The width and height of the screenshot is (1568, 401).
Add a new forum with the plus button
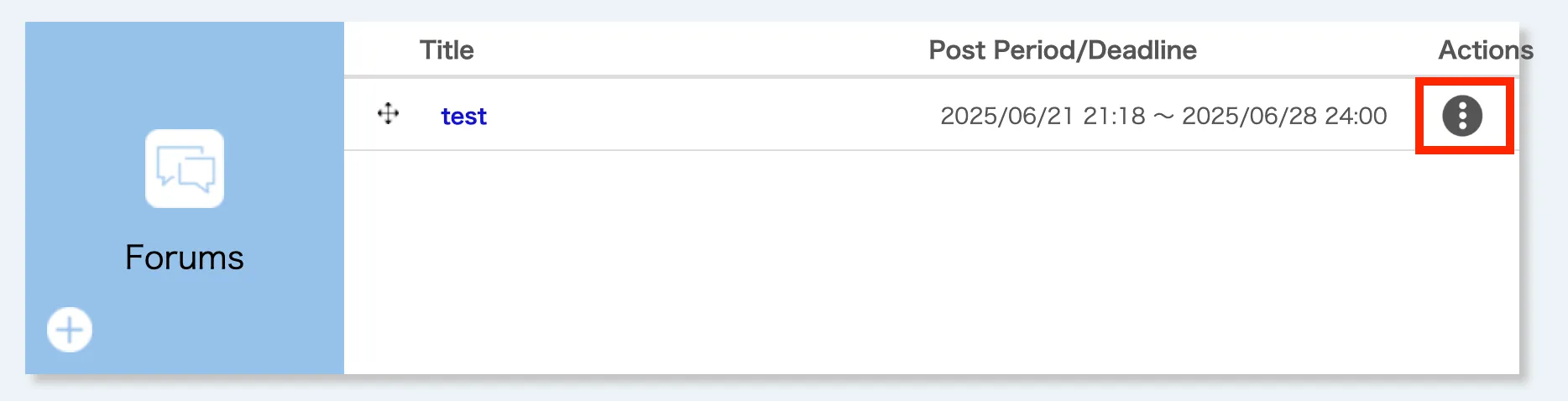(70, 330)
